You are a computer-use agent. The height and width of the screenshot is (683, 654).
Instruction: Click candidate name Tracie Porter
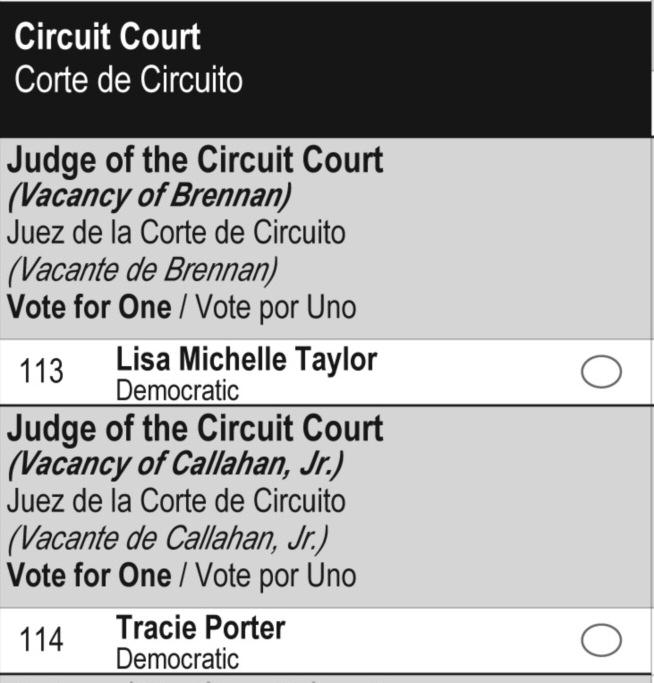pos(201,628)
